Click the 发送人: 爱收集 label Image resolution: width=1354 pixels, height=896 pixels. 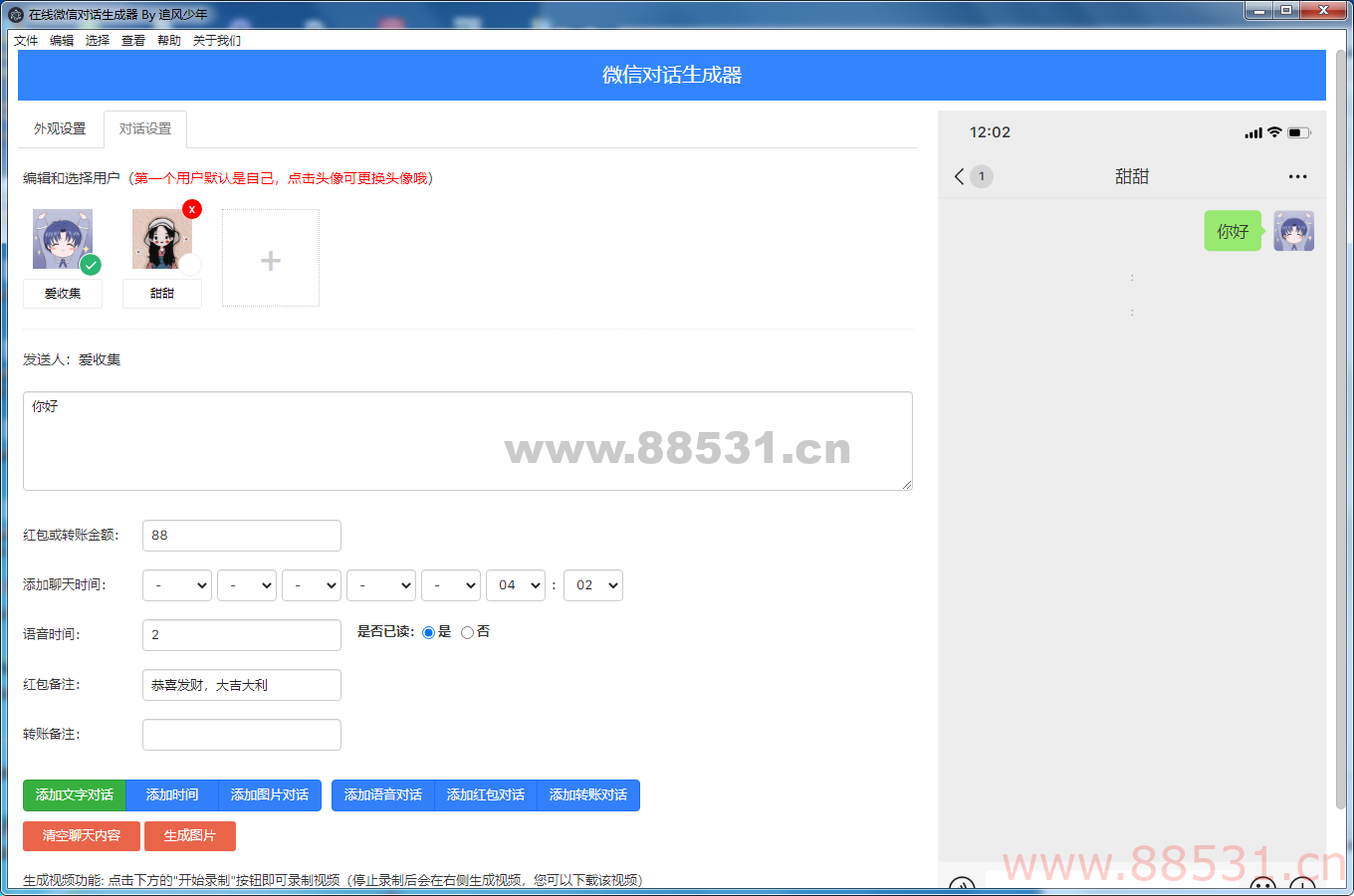[72, 359]
